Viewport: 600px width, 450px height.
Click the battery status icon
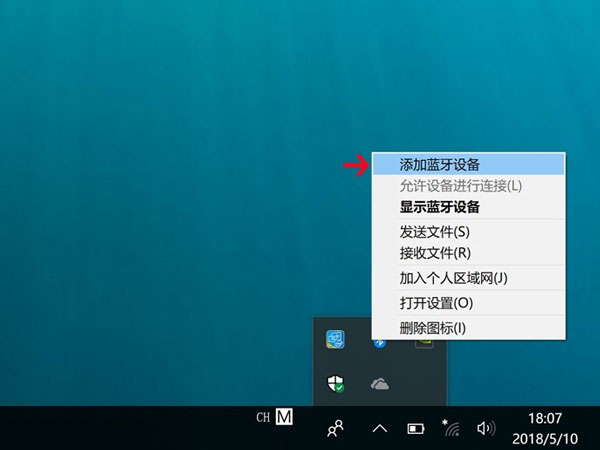point(415,428)
